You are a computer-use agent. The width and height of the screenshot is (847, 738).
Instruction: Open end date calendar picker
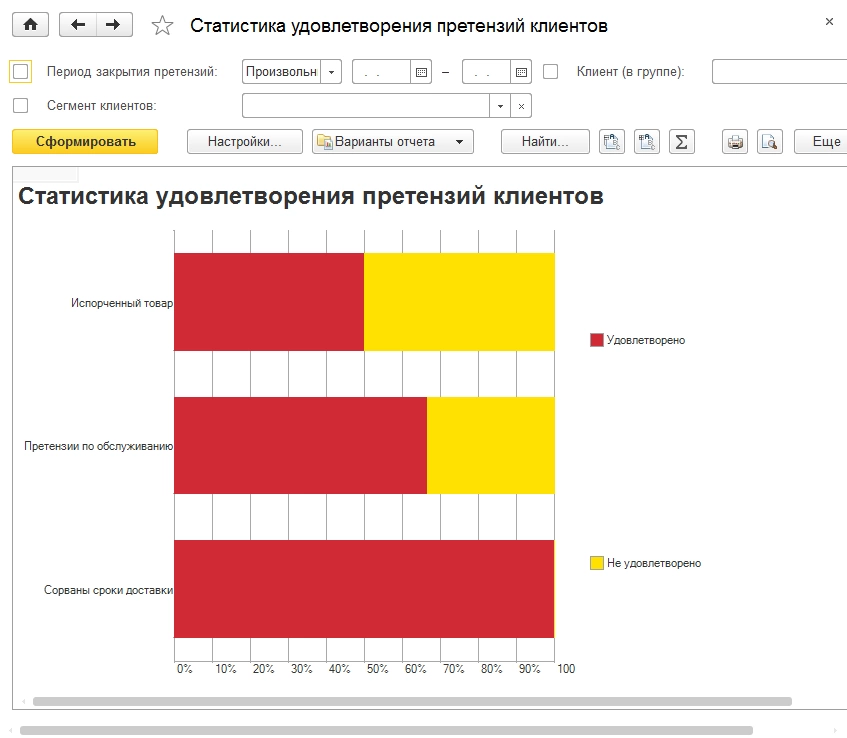tap(521, 72)
